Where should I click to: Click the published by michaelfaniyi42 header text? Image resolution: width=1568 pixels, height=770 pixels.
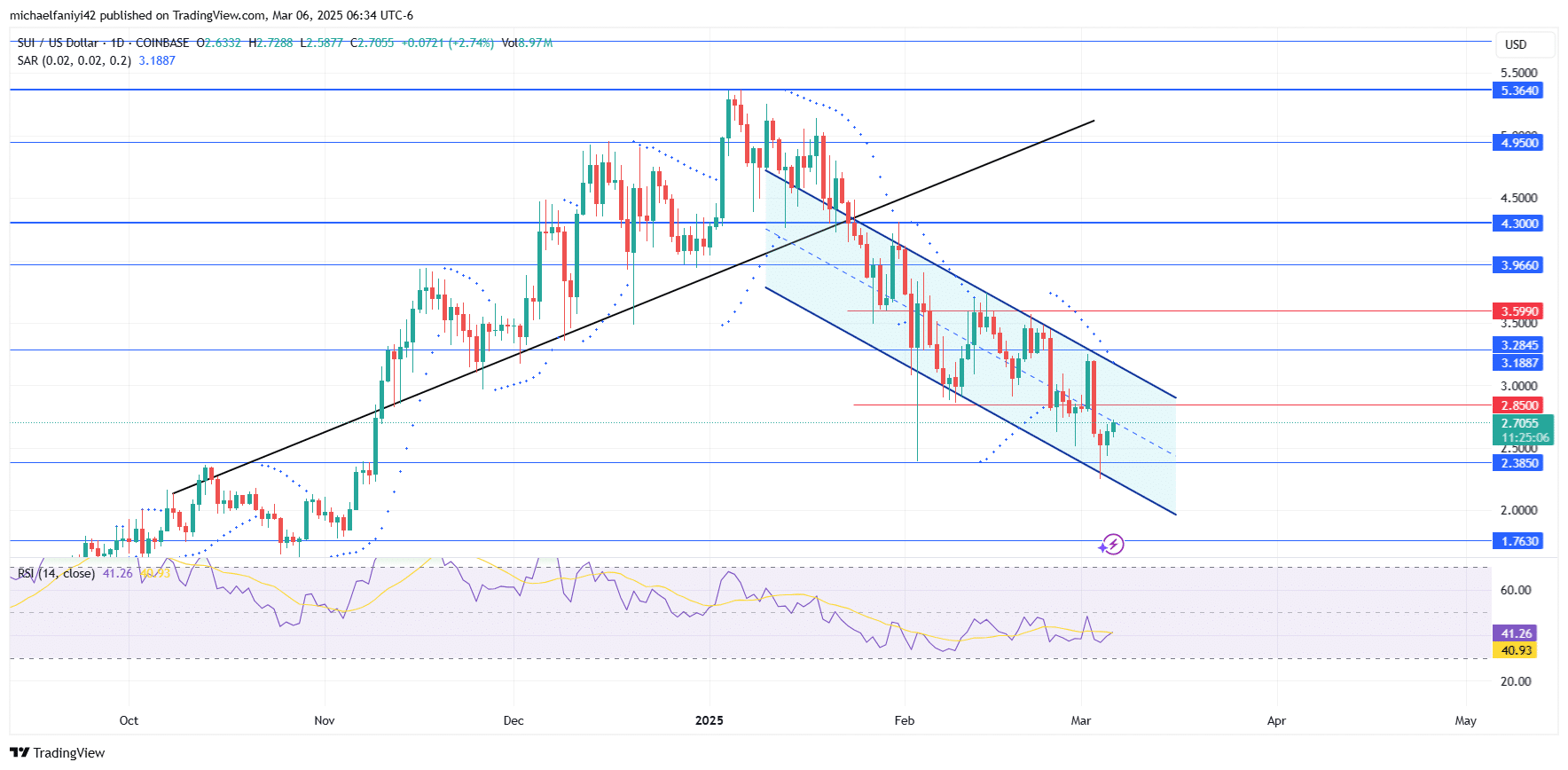[x=211, y=15]
